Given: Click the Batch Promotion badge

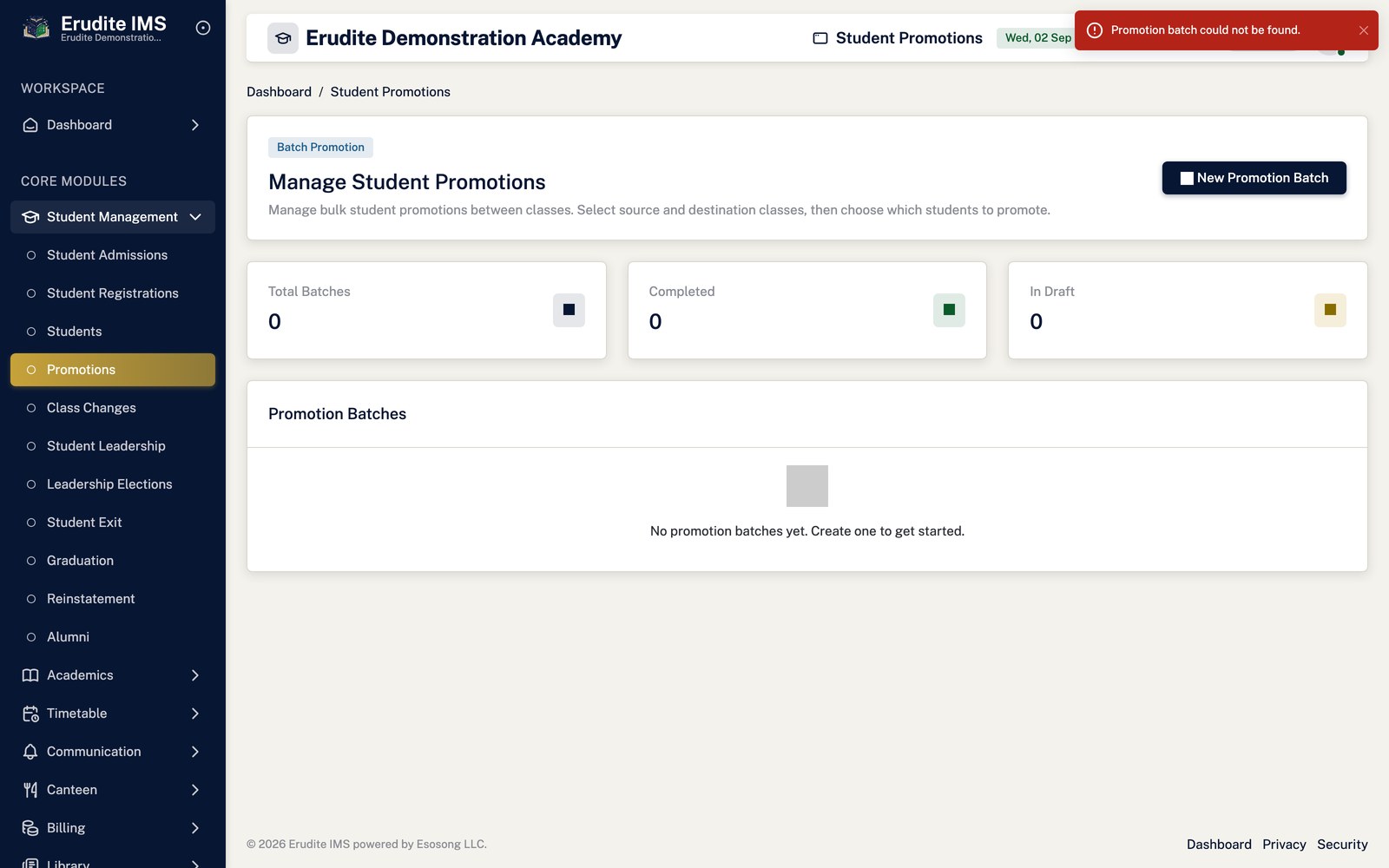Looking at the screenshot, I should click(320, 148).
